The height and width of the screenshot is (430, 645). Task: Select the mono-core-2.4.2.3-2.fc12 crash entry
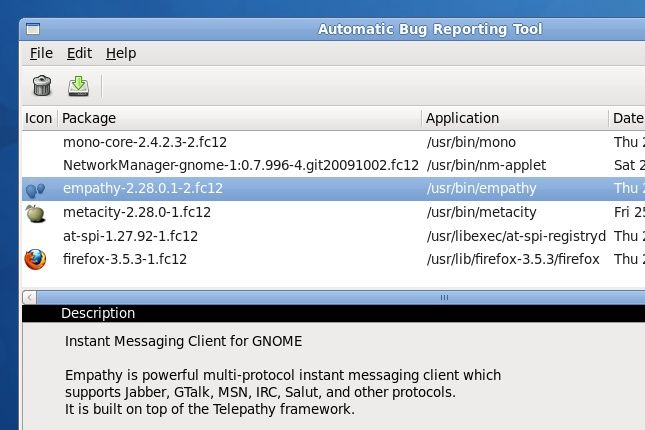[x=139, y=142]
